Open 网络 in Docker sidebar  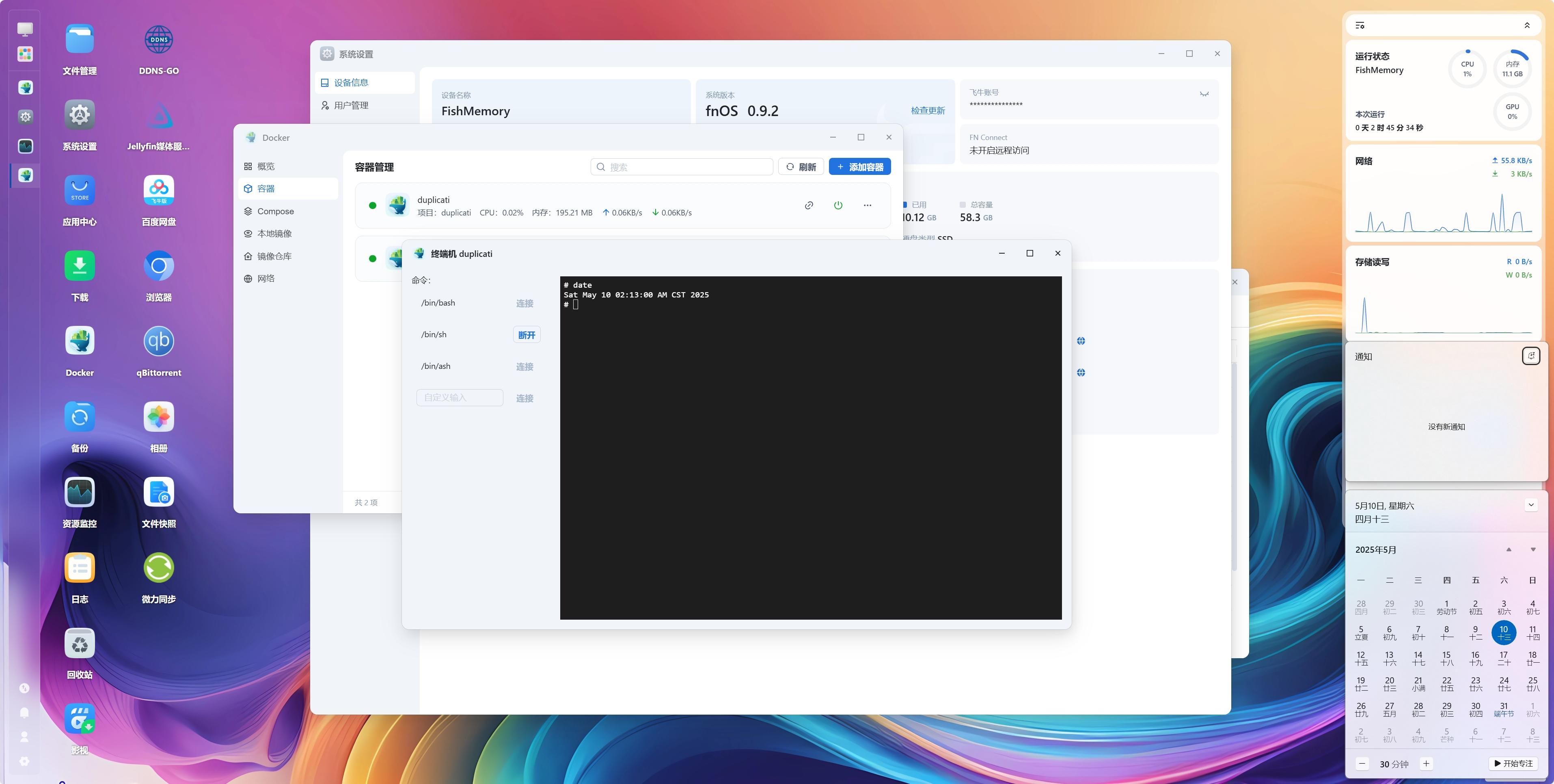pos(288,279)
